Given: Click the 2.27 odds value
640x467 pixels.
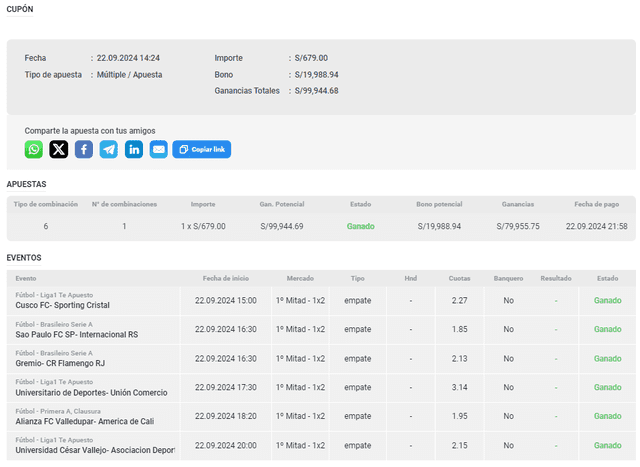Looking at the screenshot, I should tap(460, 300).
